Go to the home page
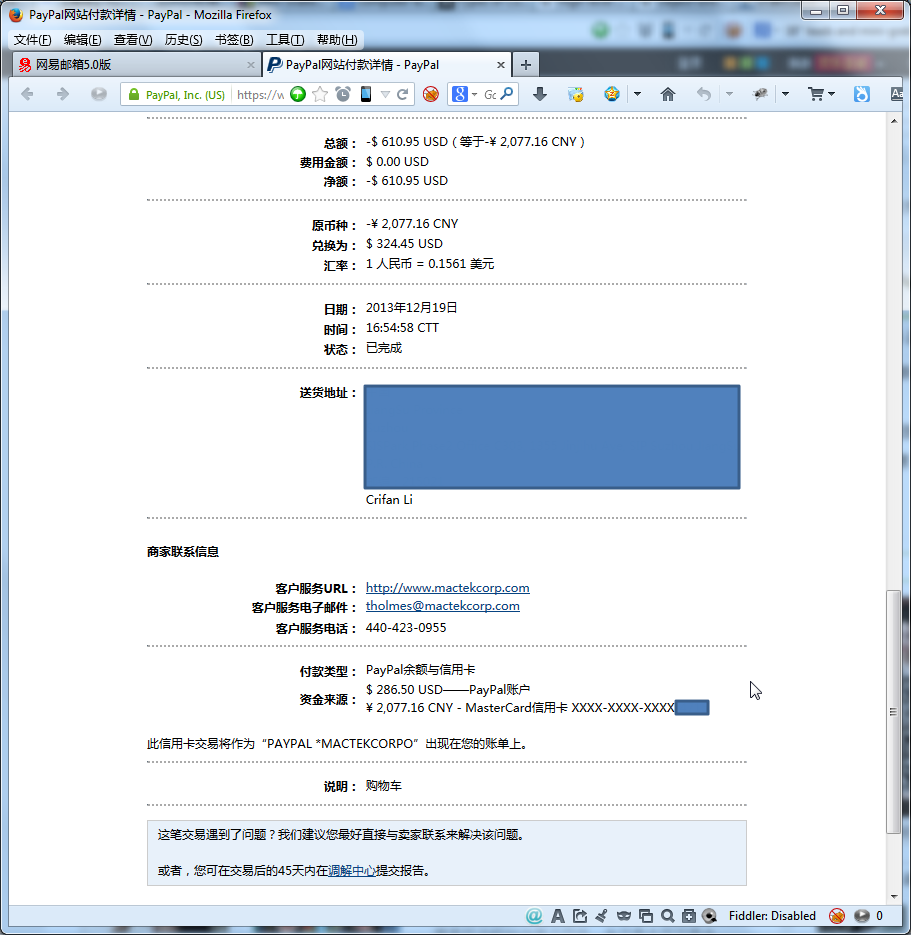The height and width of the screenshot is (935, 911). (x=668, y=94)
